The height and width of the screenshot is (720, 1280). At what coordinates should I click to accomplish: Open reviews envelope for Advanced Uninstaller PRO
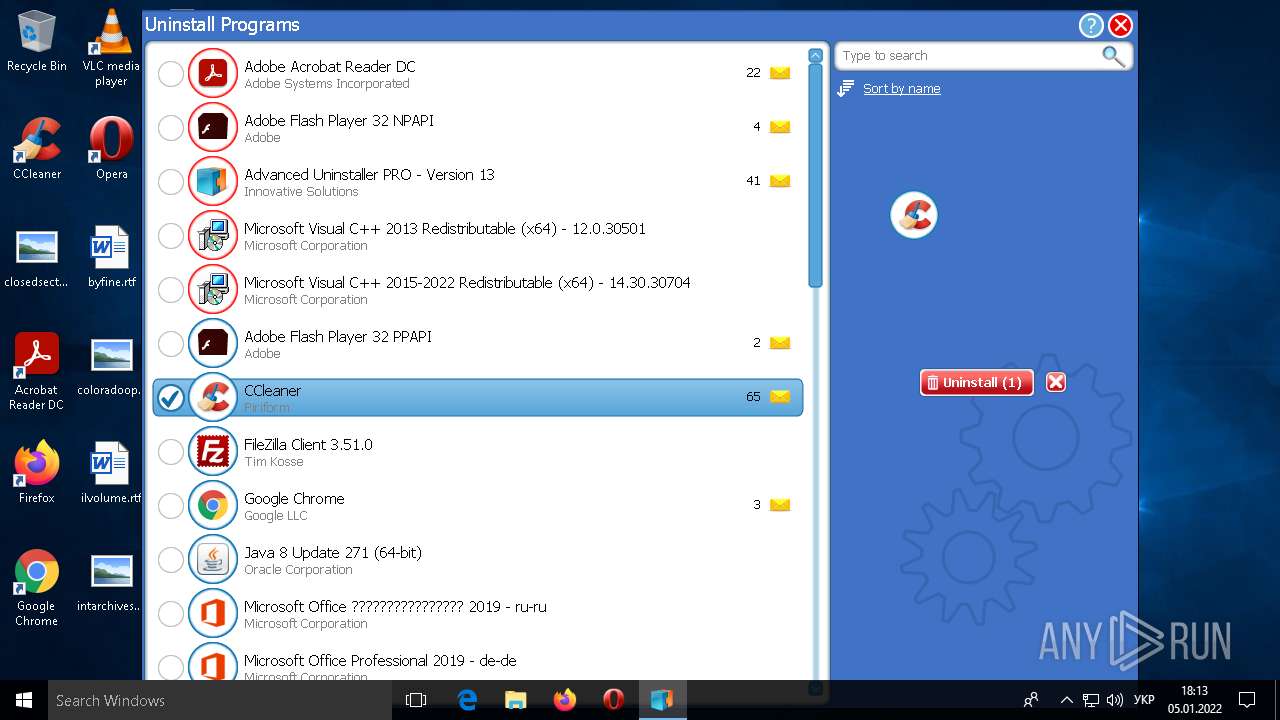click(x=780, y=181)
